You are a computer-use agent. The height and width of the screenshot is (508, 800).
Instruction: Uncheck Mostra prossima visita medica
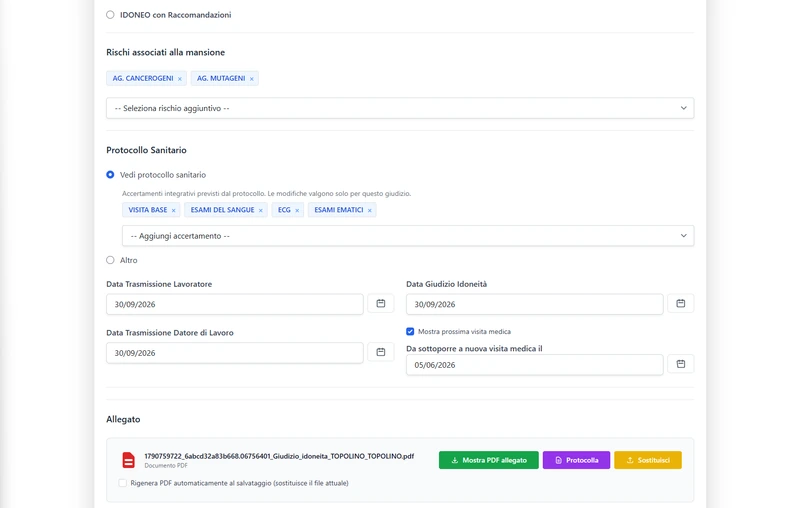point(410,332)
